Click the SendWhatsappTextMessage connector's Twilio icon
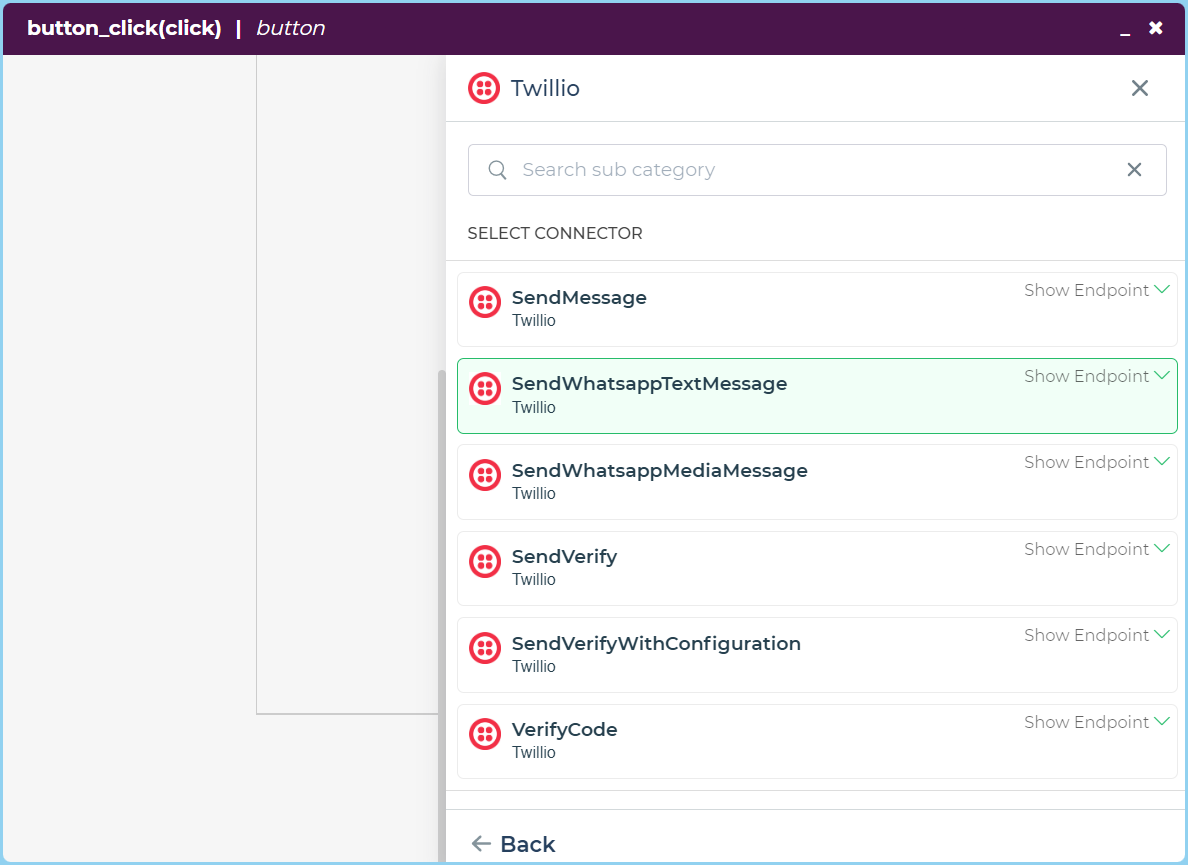1188x865 pixels. click(x=485, y=389)
